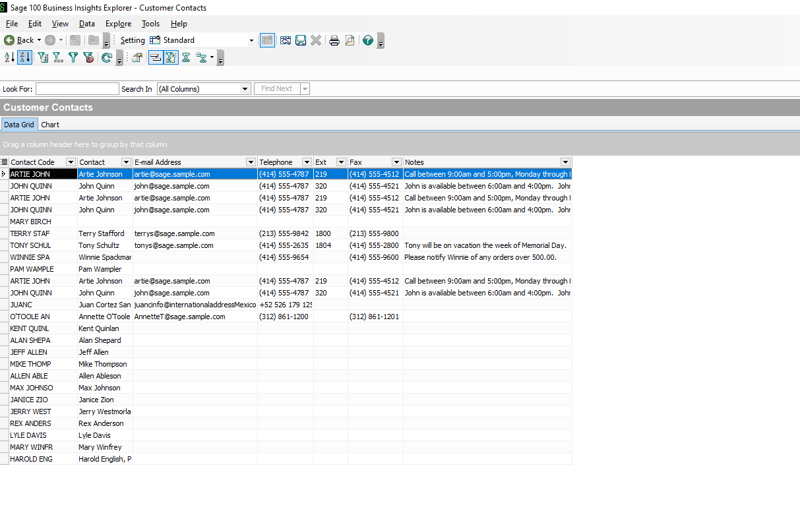This screenshot has width=800, height=517.
Task: Open the Standard setting dropdown
Action: click(251, 41)
